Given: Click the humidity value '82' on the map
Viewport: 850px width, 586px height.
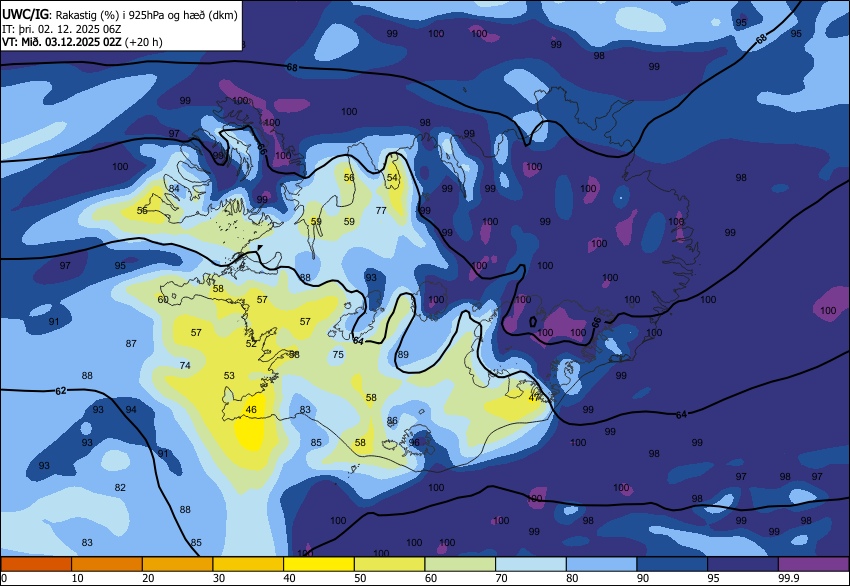Looking at the screenshot, I should [x=120, y=487].
